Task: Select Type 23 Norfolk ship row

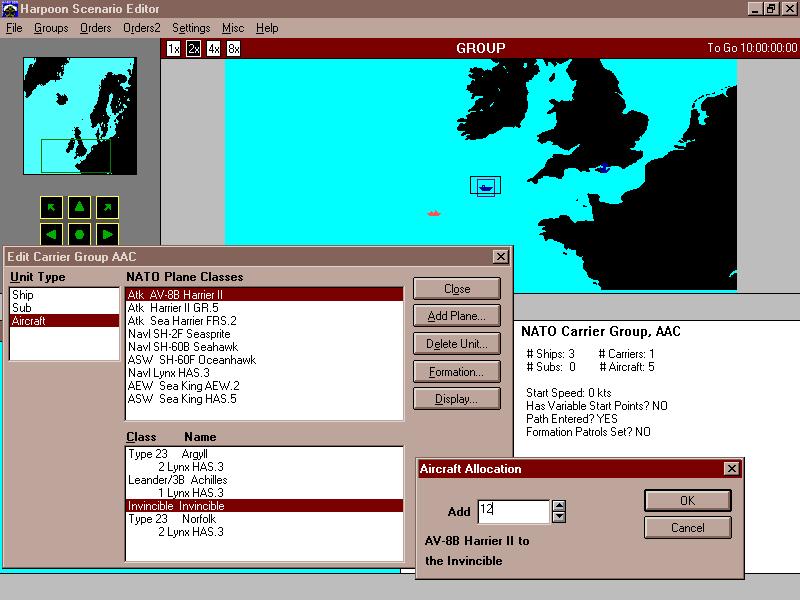Action: pyautogui.click(x=264, y=519)
